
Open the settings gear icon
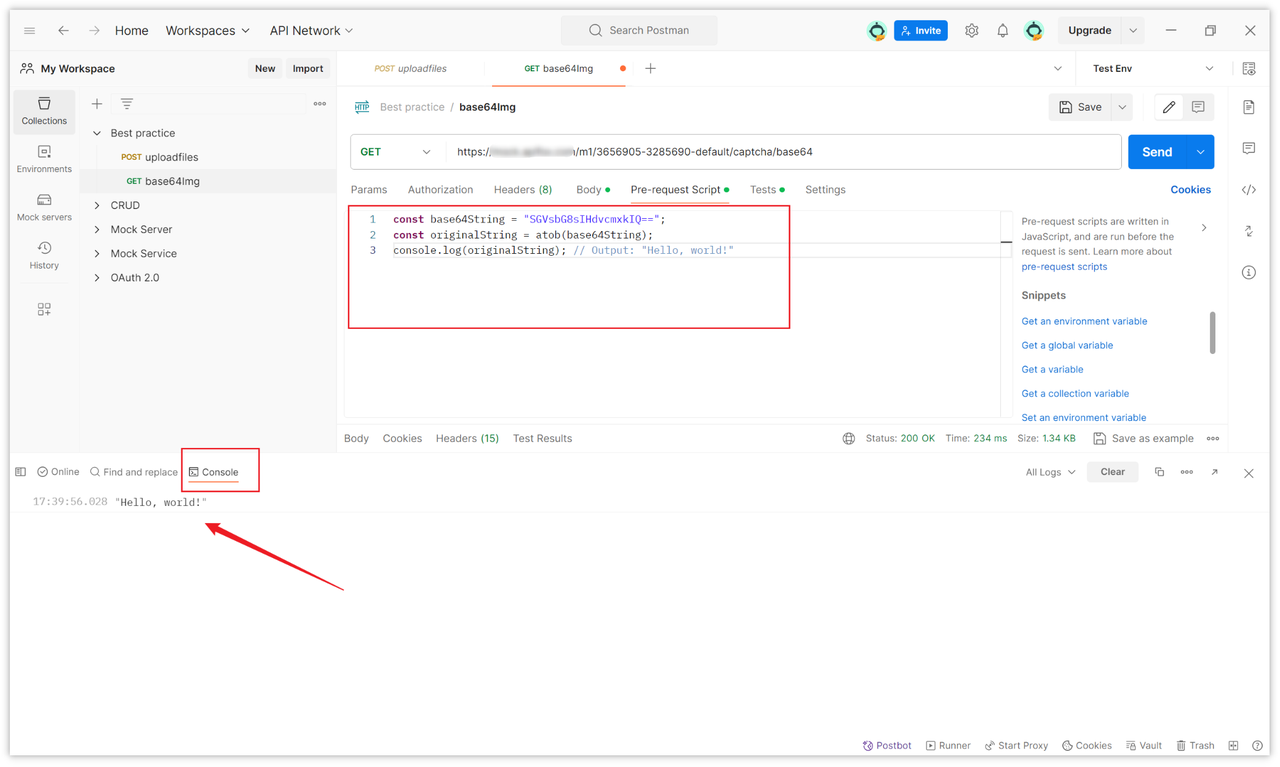971,31
